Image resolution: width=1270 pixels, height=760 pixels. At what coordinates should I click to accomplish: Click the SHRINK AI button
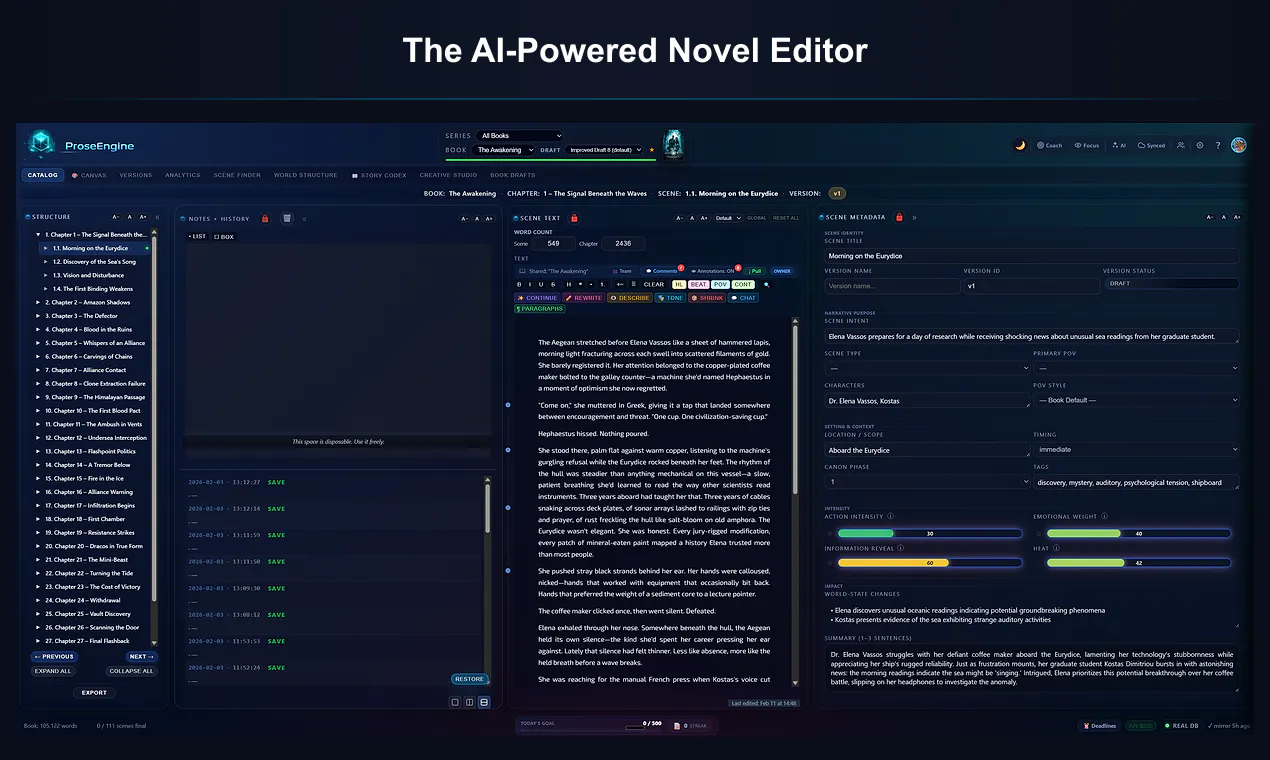pos(707,298)
